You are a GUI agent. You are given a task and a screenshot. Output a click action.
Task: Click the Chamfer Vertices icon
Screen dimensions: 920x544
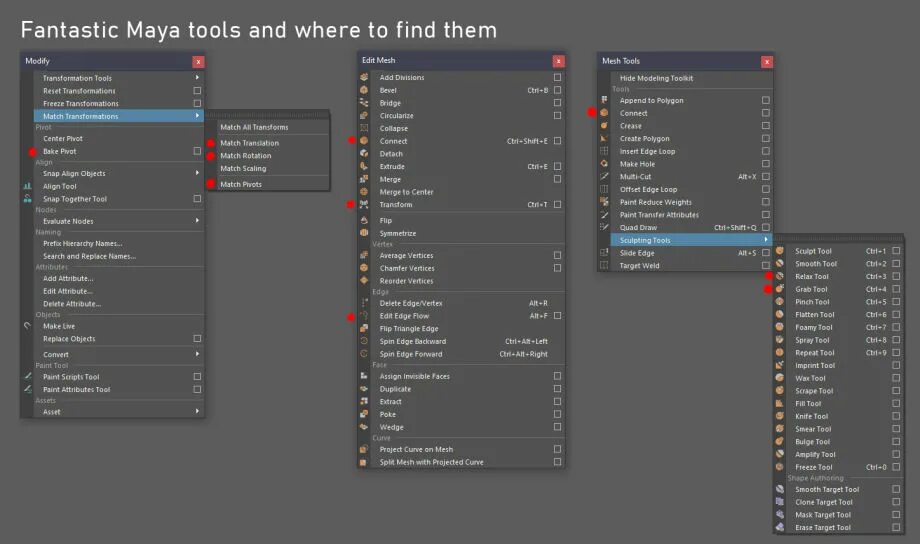[x=364, y=268]
